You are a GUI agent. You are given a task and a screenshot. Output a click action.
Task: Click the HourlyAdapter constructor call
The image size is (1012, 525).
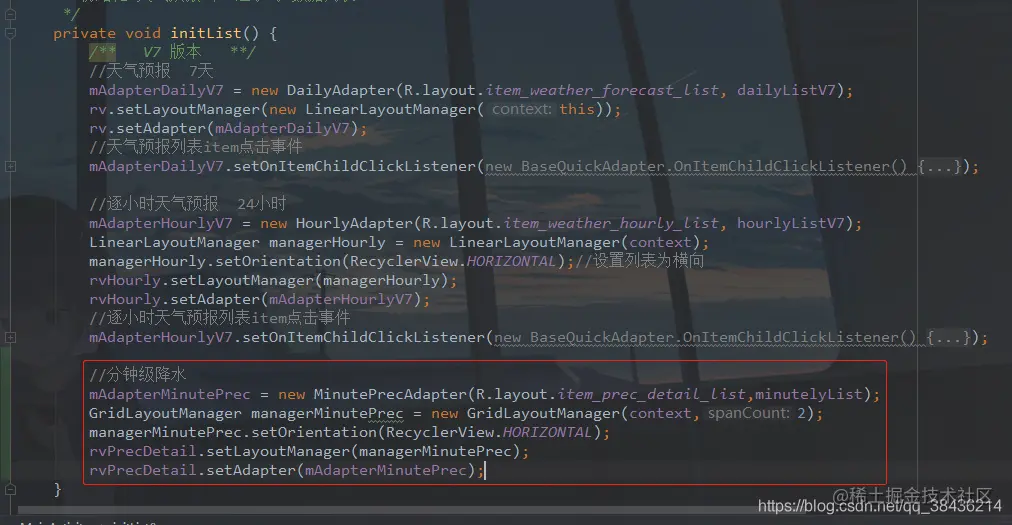pos(354,223)
